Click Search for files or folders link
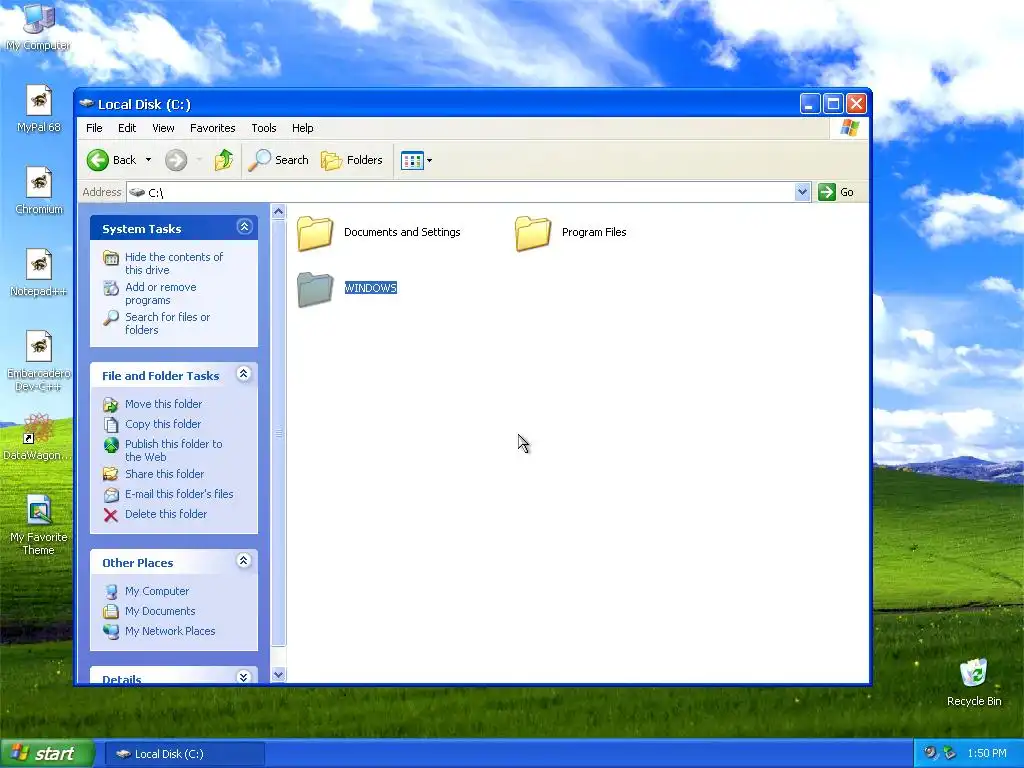The image size is (1024, 768). coord(167,323)
